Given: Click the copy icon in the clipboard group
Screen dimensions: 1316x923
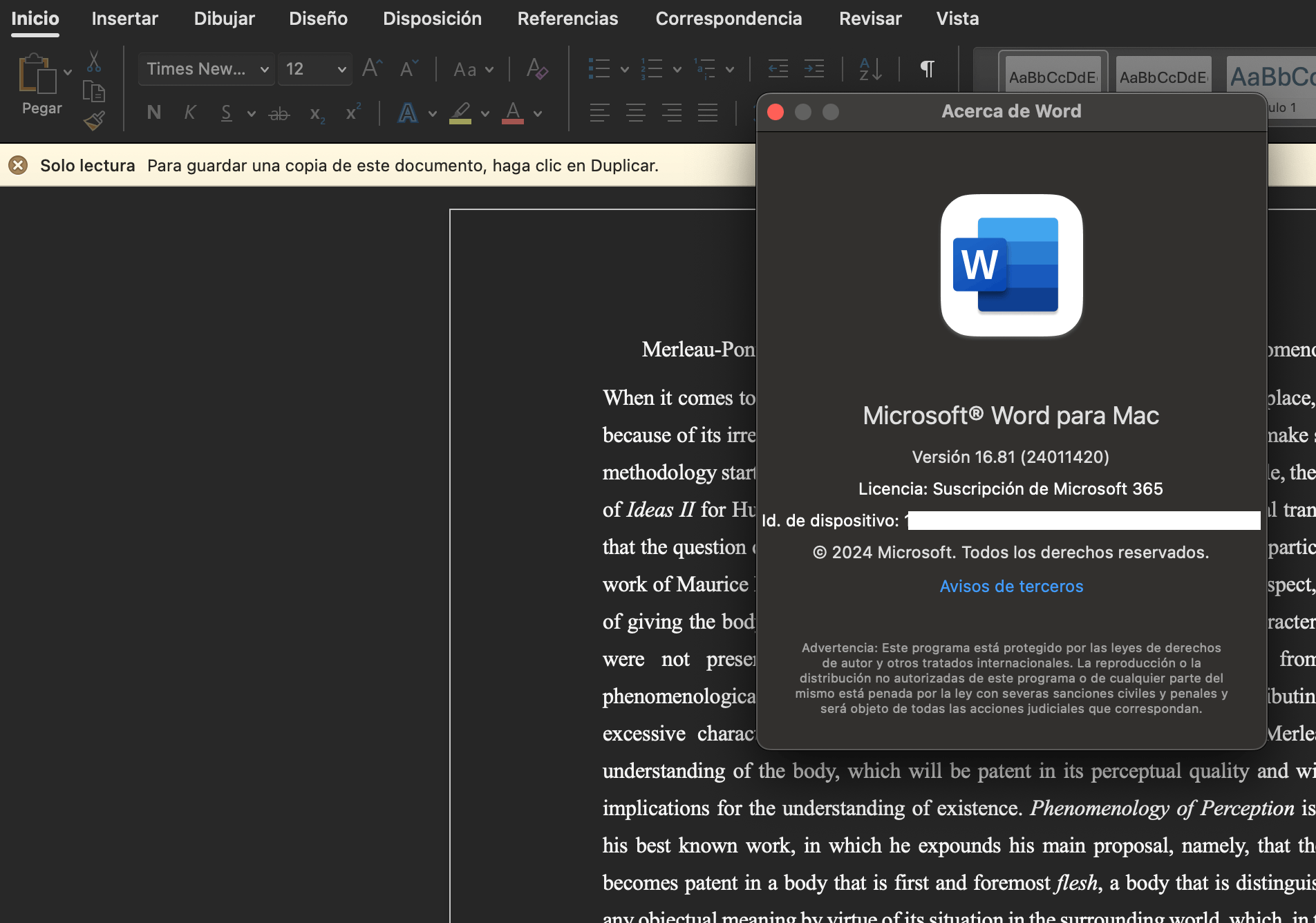Looking at the screenshot, I should click(94, 91).
